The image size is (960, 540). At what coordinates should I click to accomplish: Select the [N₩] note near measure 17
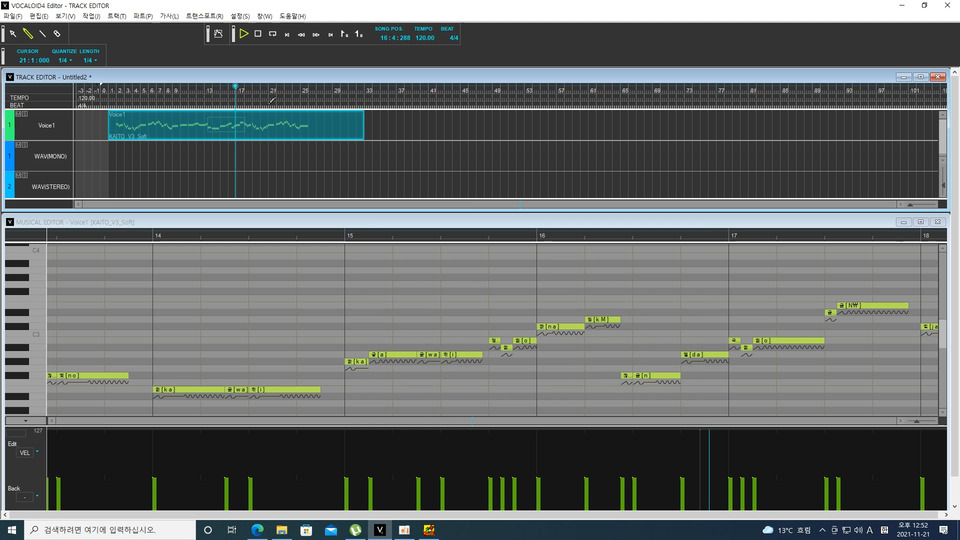click(x=872, y=305)
